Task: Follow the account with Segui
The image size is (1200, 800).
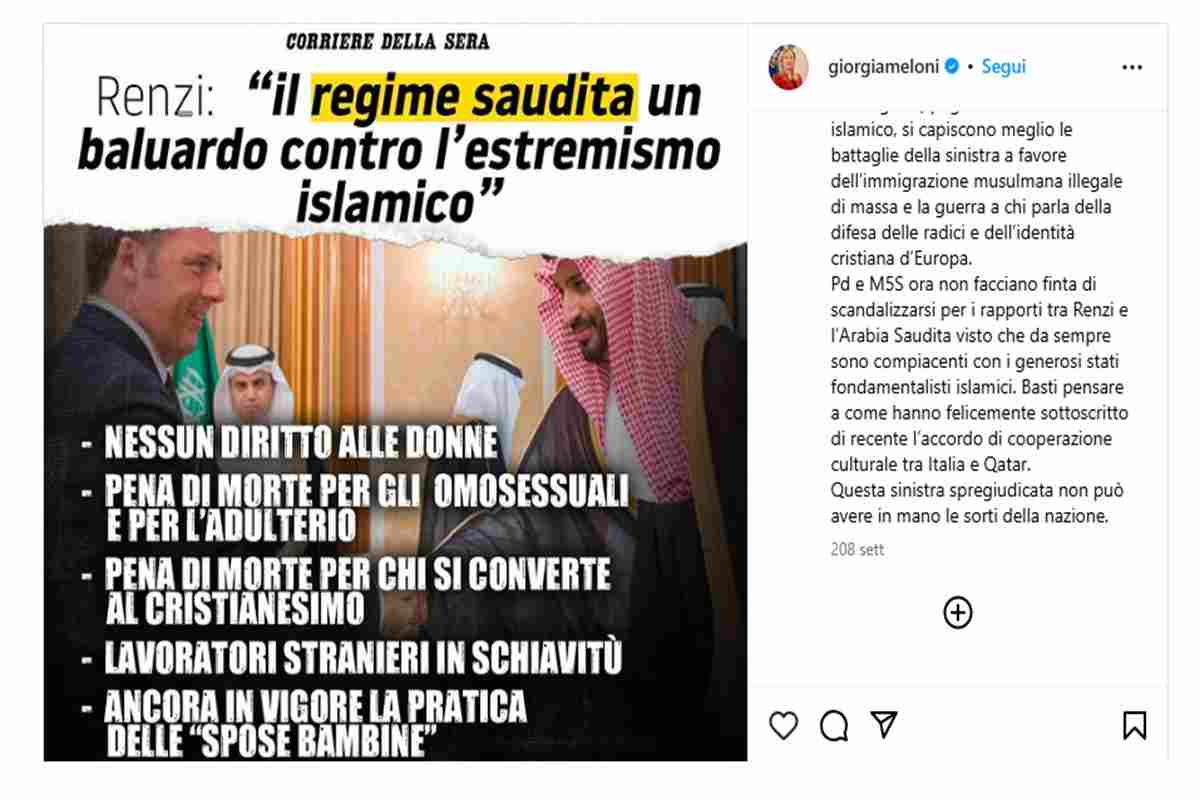Action: point(1003,67)
